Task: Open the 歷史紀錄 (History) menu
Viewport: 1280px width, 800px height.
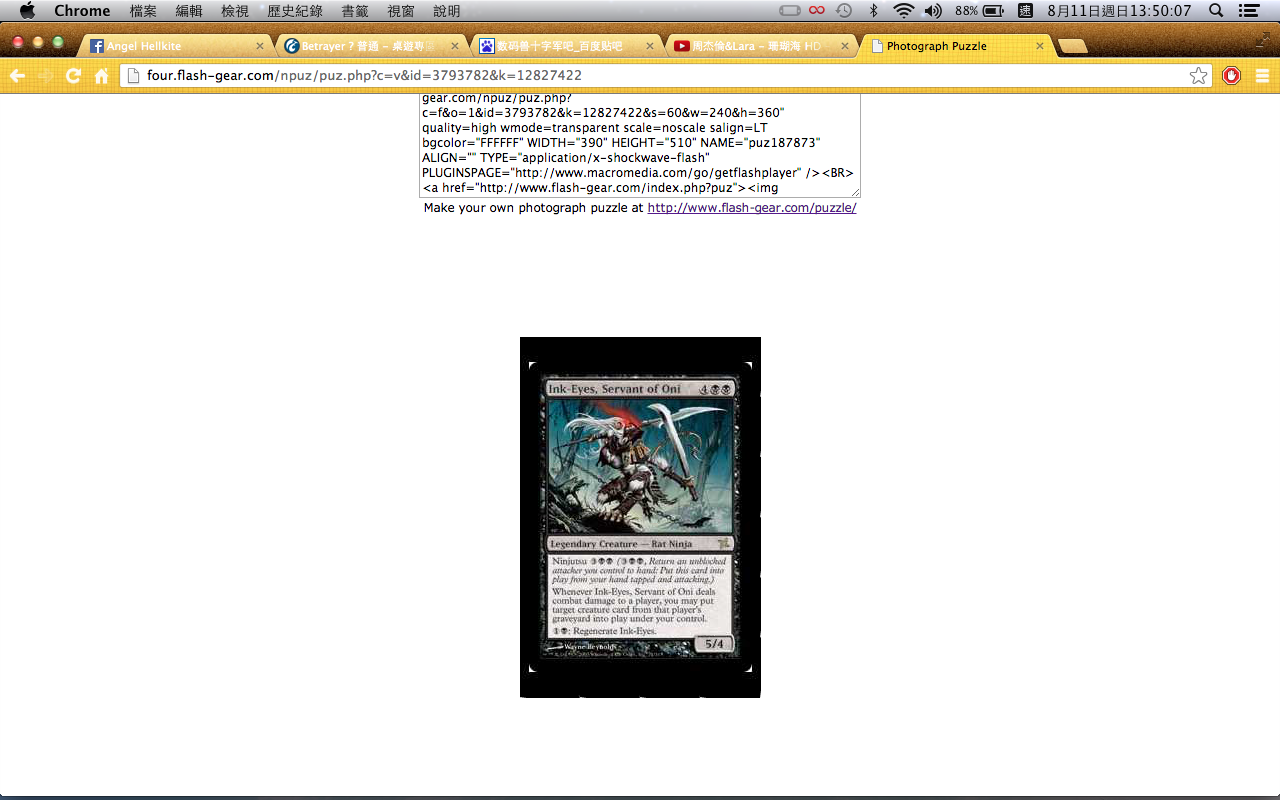Action: (x=295, y=11)
